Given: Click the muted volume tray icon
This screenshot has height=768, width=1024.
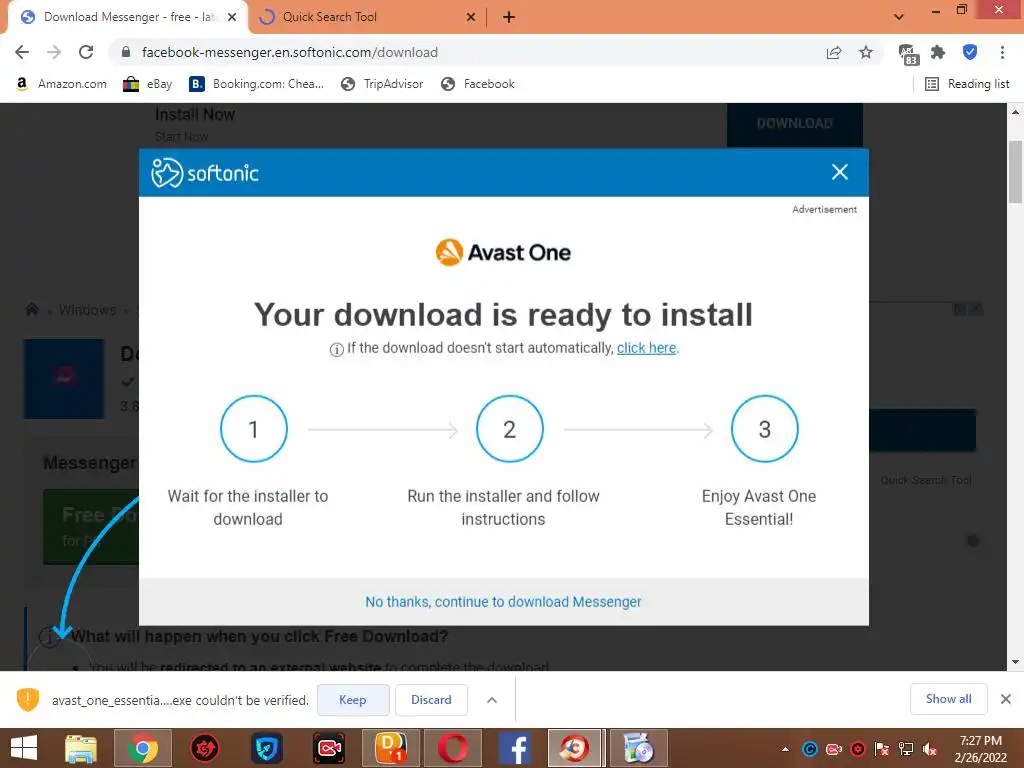Looking at the screenshot, I should [930, 749].
